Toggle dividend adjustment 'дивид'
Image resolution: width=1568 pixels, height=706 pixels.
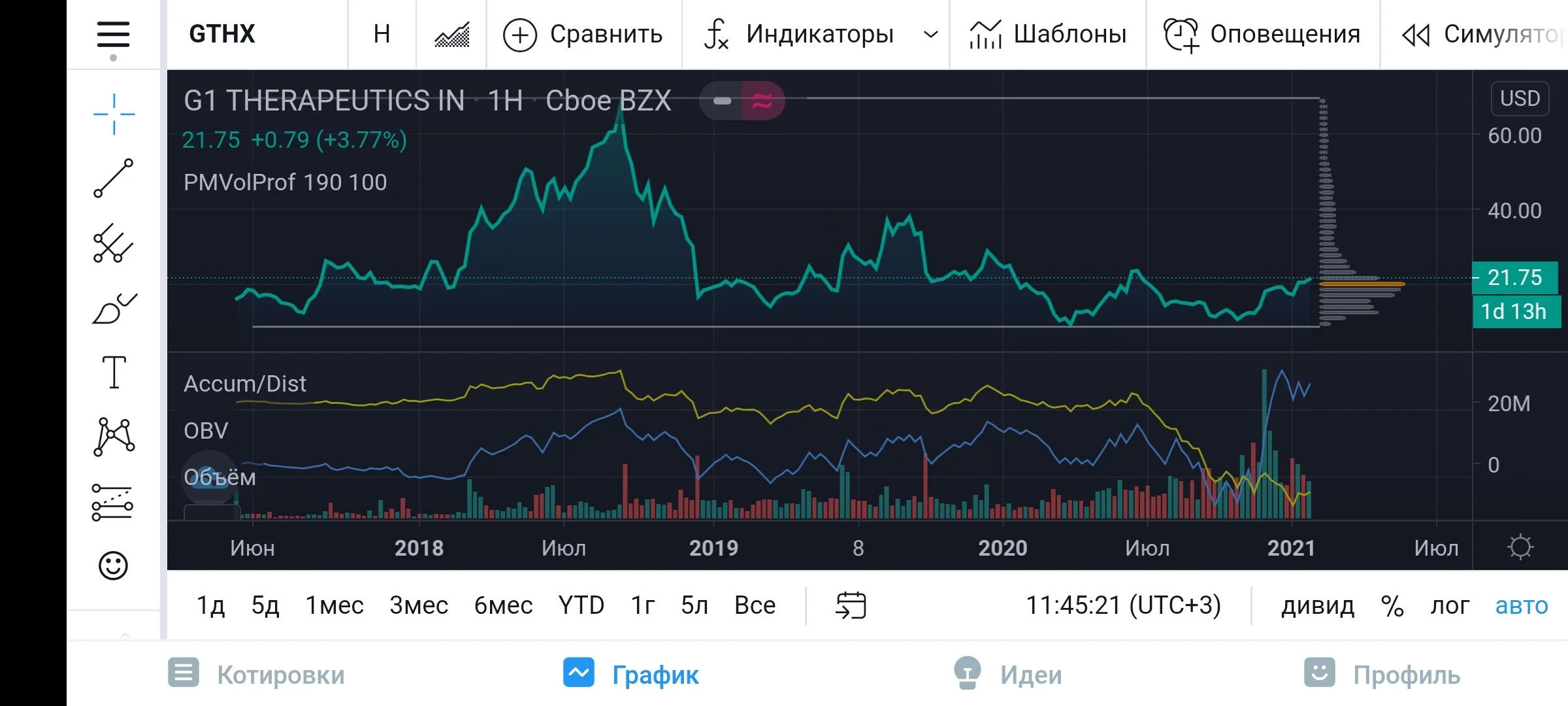tap(1318, 606)
